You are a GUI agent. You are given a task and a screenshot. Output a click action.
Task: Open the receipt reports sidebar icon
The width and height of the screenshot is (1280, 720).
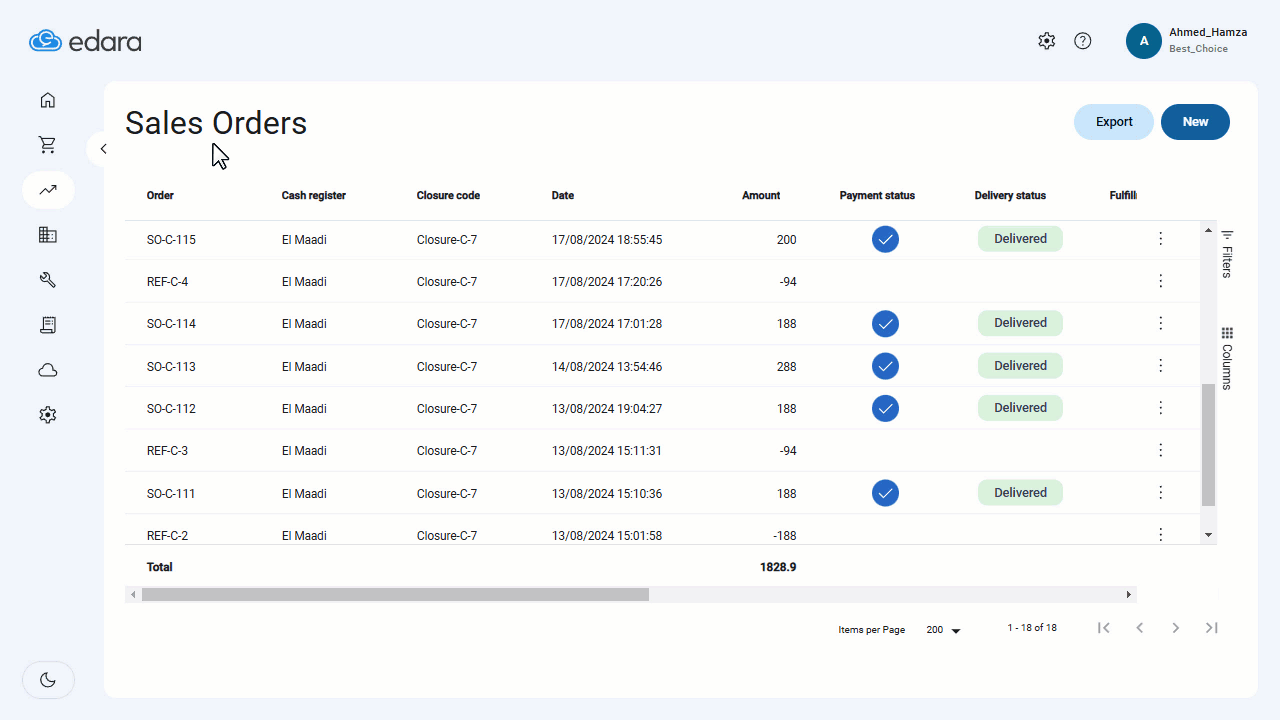click(x=48, y=325)
